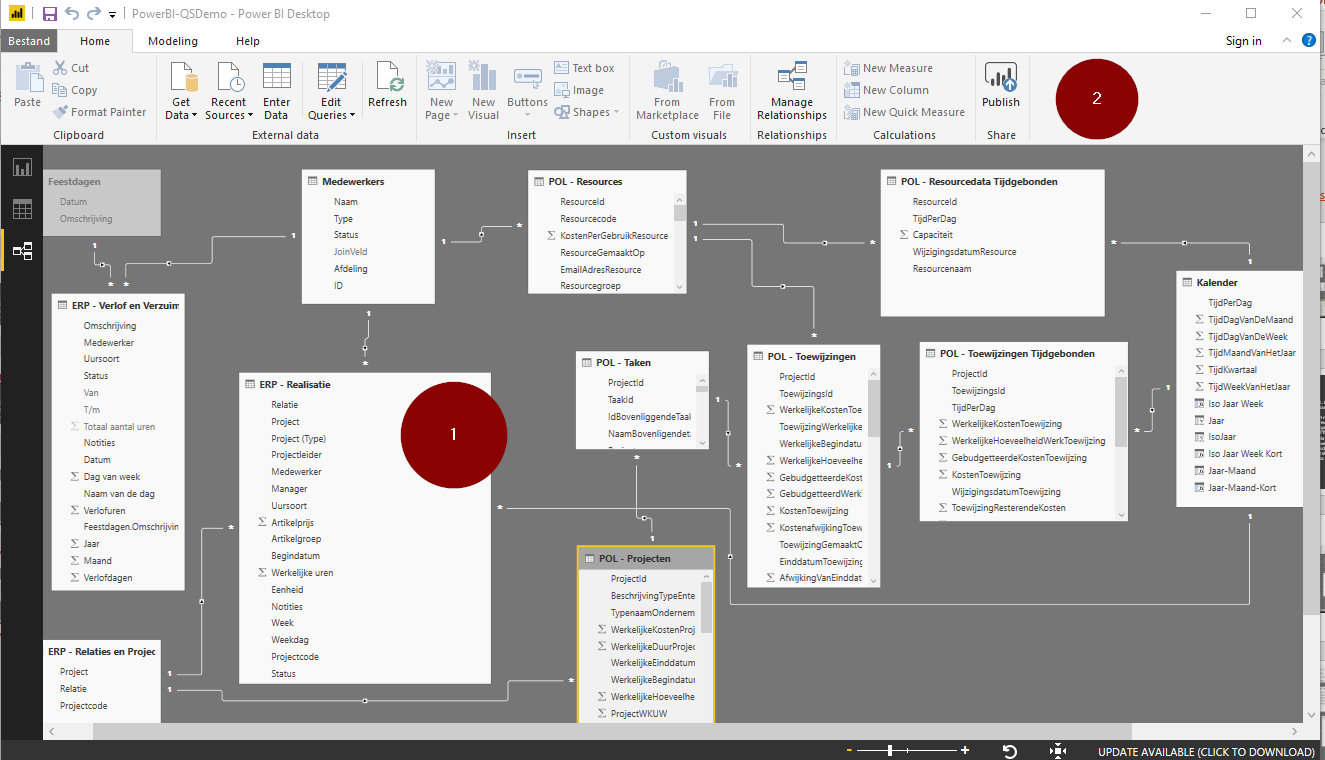Click From Marketplace custom visuals
1325x760 pixels.
tap(667, 92)
